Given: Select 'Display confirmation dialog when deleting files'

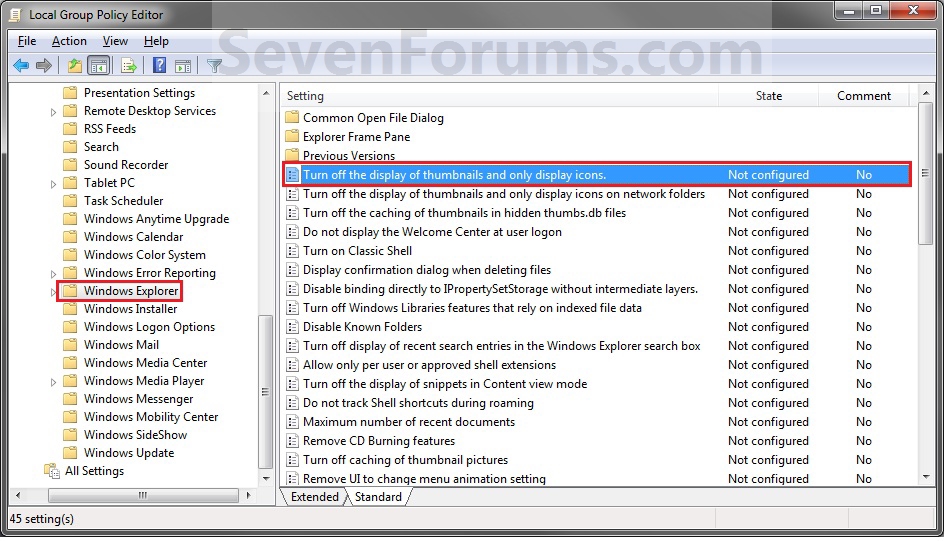Looking at the screenshot, I should (427, 270).
